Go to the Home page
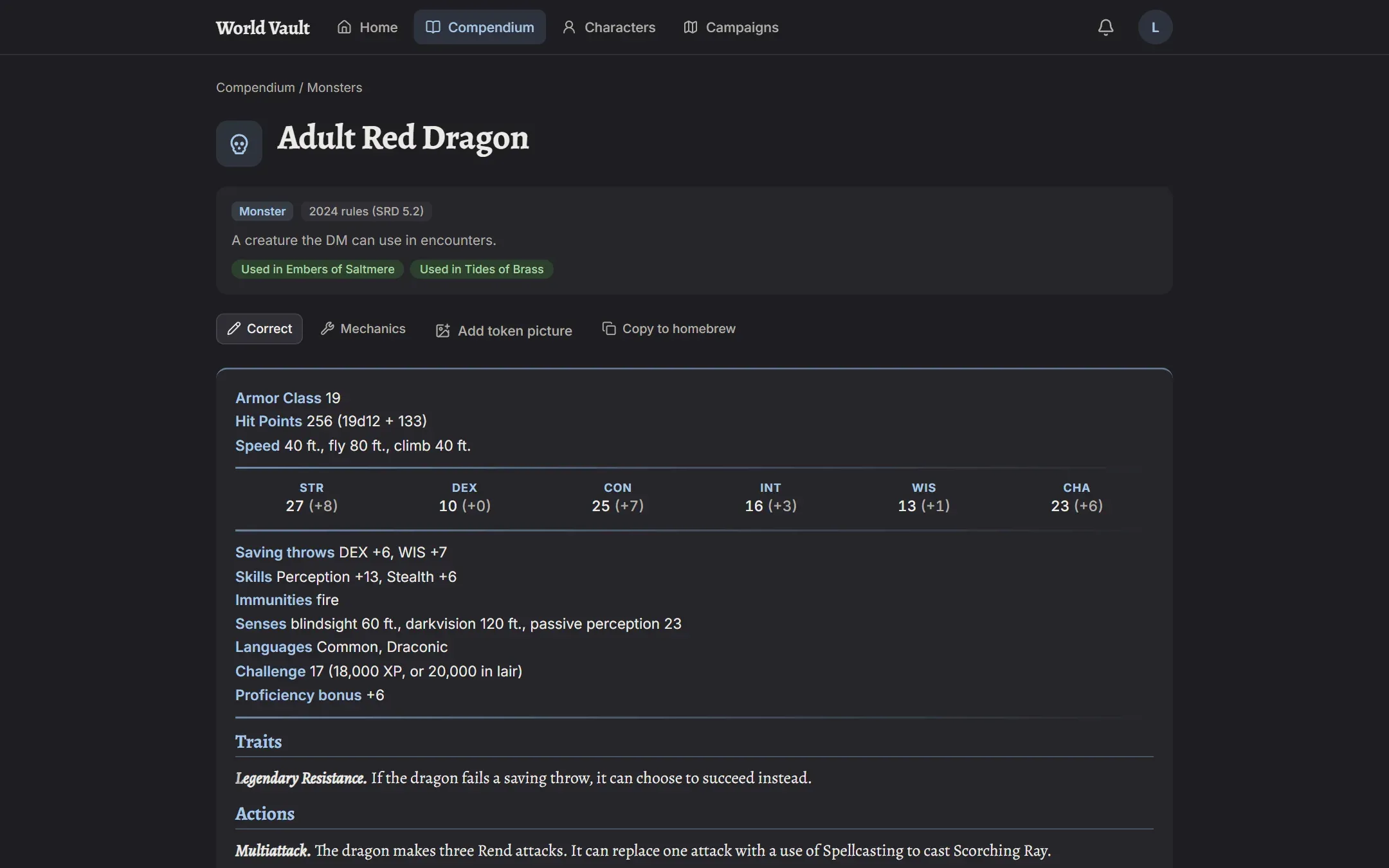The image size is (1389, 868). (x=367, y=27)
